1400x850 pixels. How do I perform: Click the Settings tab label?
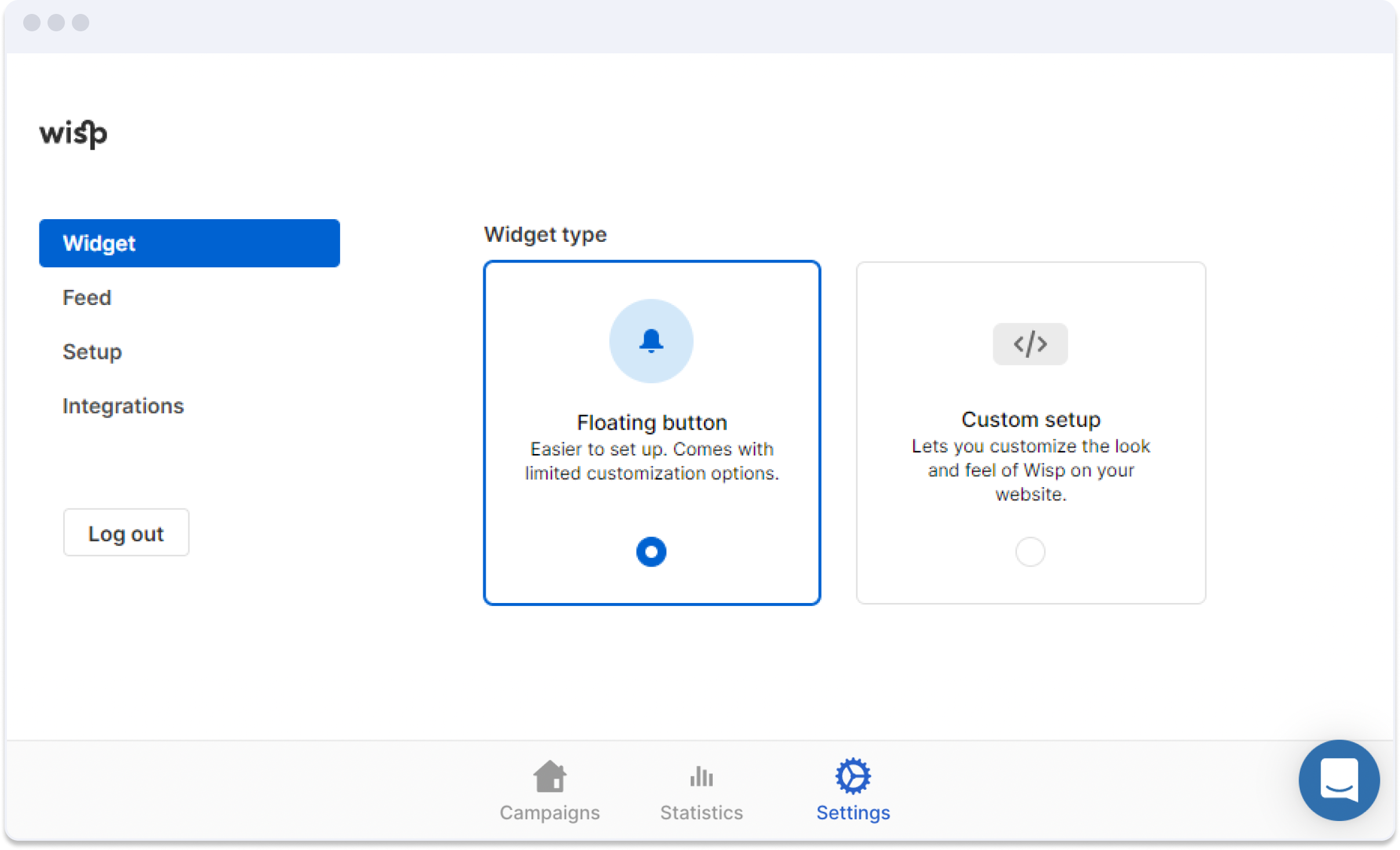click(853, 813)
